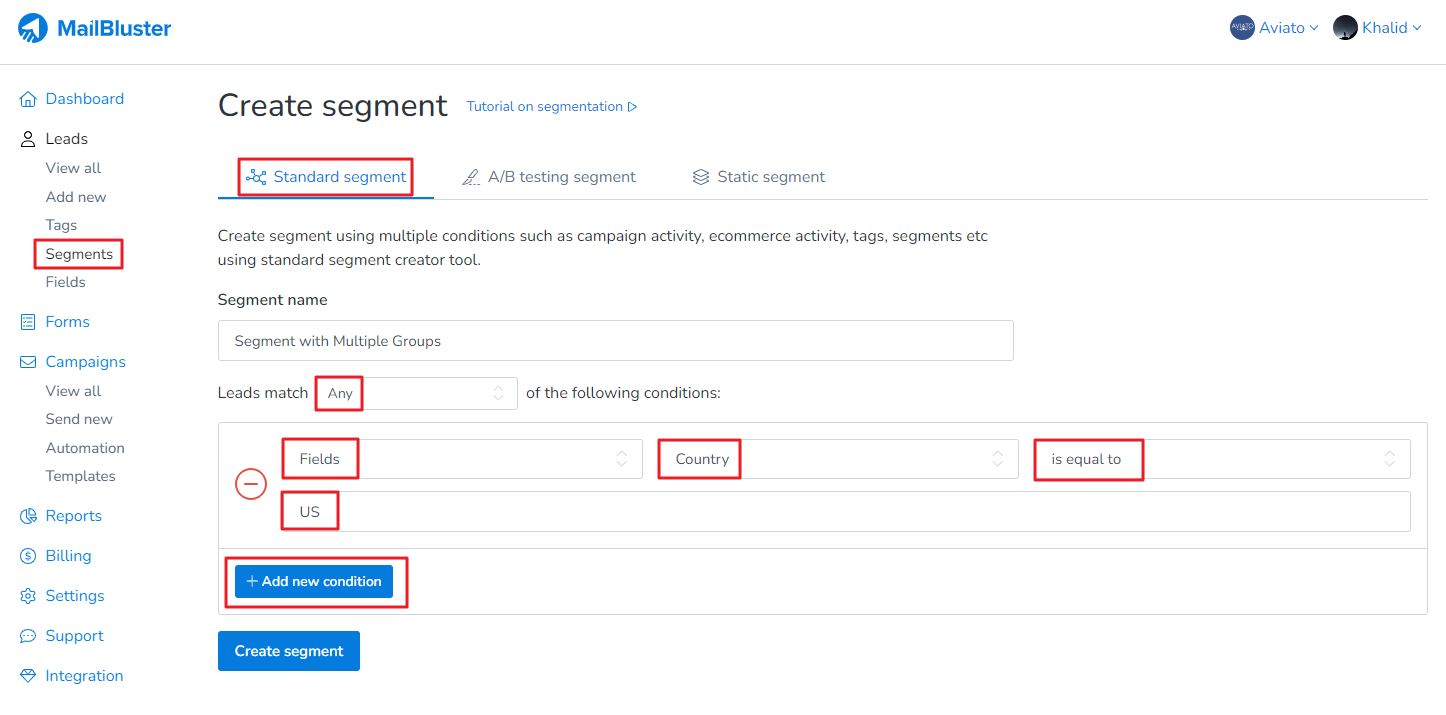1446x715 pixels.
Task: Click the Support chat bubble icon
Action: (27, 635)
